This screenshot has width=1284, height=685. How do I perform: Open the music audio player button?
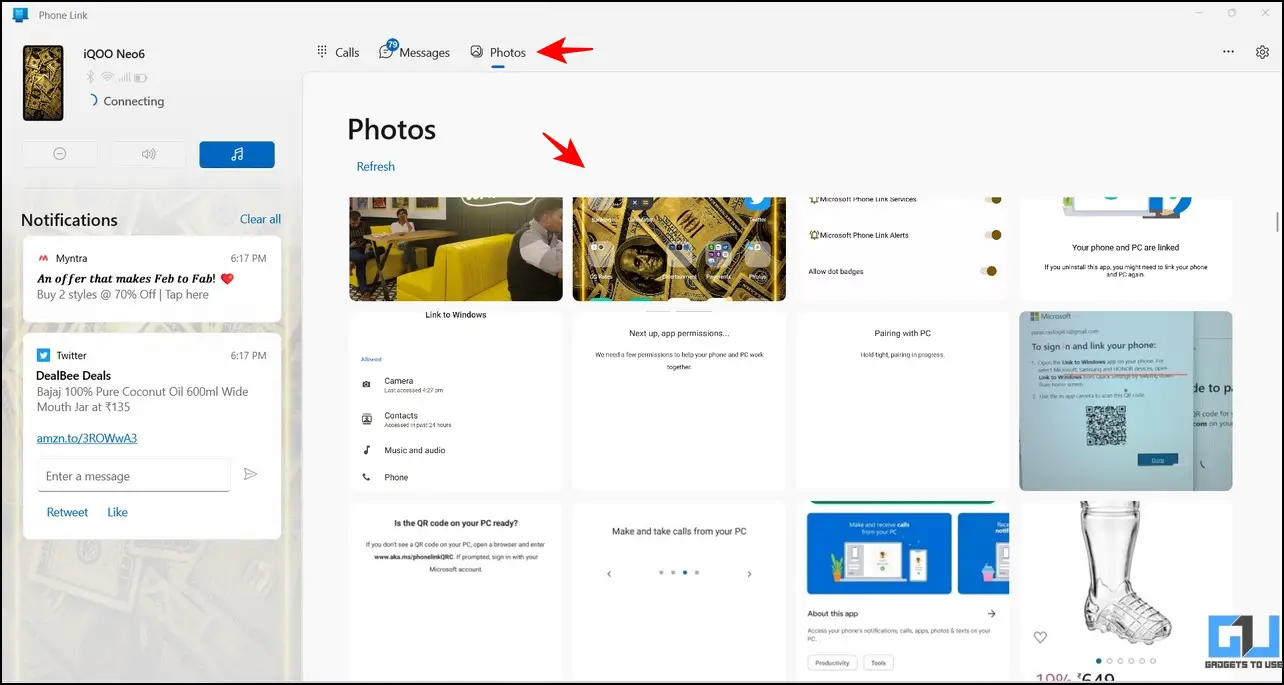[x=237, y=154]
